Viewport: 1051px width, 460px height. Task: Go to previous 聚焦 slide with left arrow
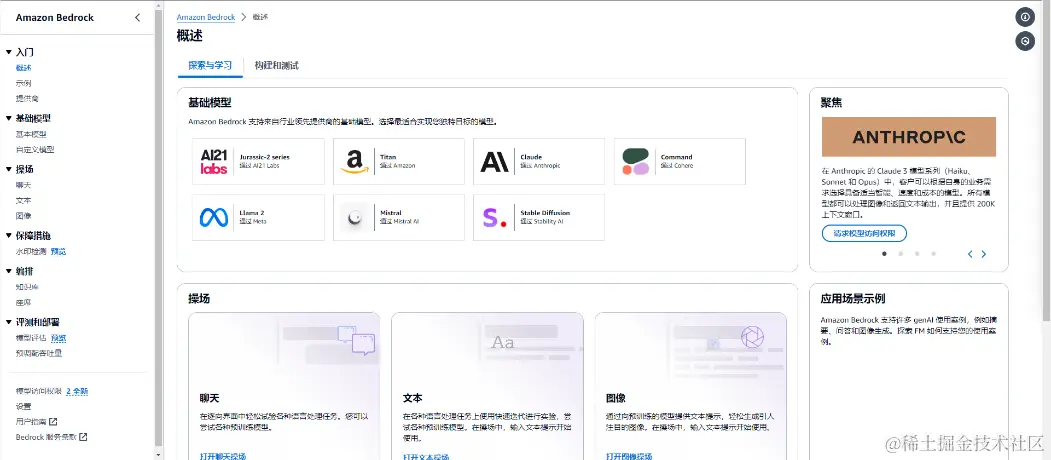tap(970, 254)
